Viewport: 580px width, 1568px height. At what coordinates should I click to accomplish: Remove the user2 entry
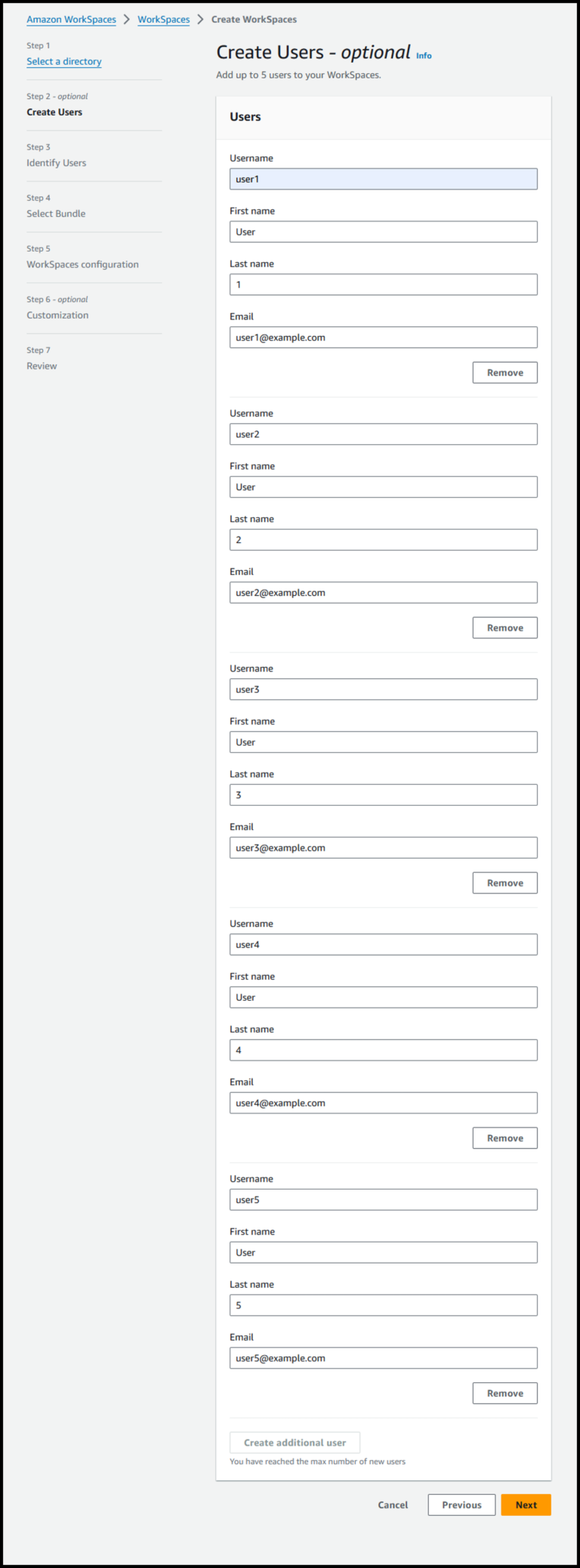(x=504, y=627)
